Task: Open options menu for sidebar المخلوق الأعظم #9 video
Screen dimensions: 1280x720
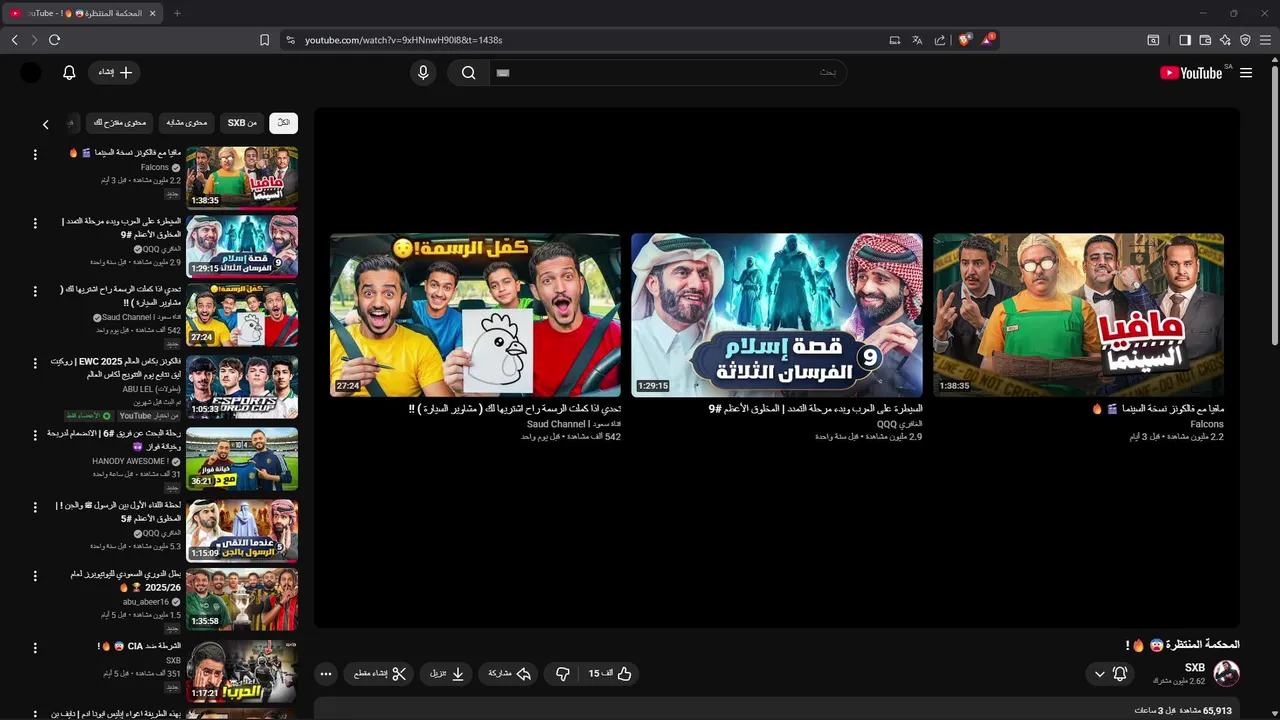Action: tap(35, 222)
